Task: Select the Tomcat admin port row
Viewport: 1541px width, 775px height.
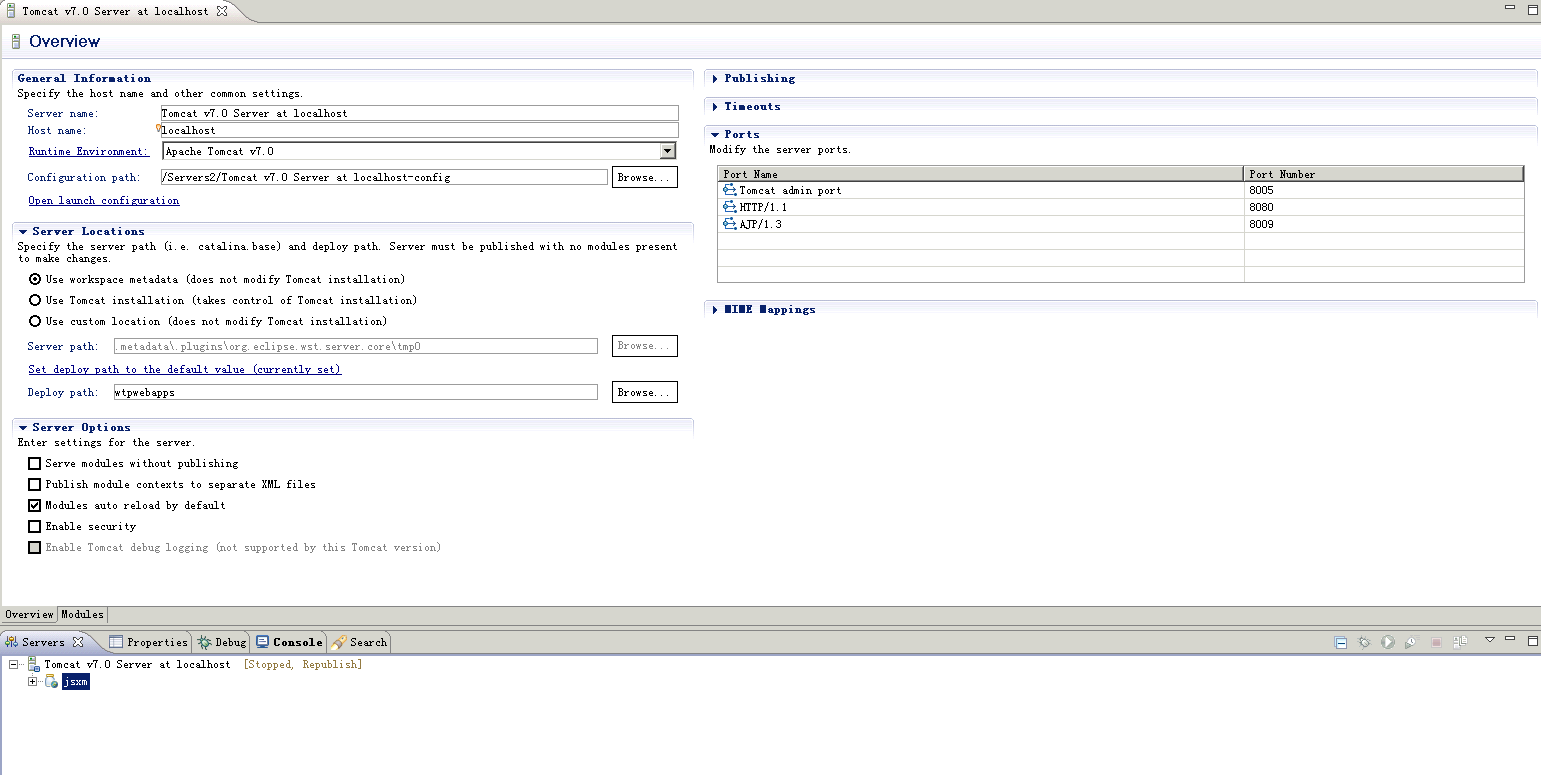Action: (x=1121, y=190)
